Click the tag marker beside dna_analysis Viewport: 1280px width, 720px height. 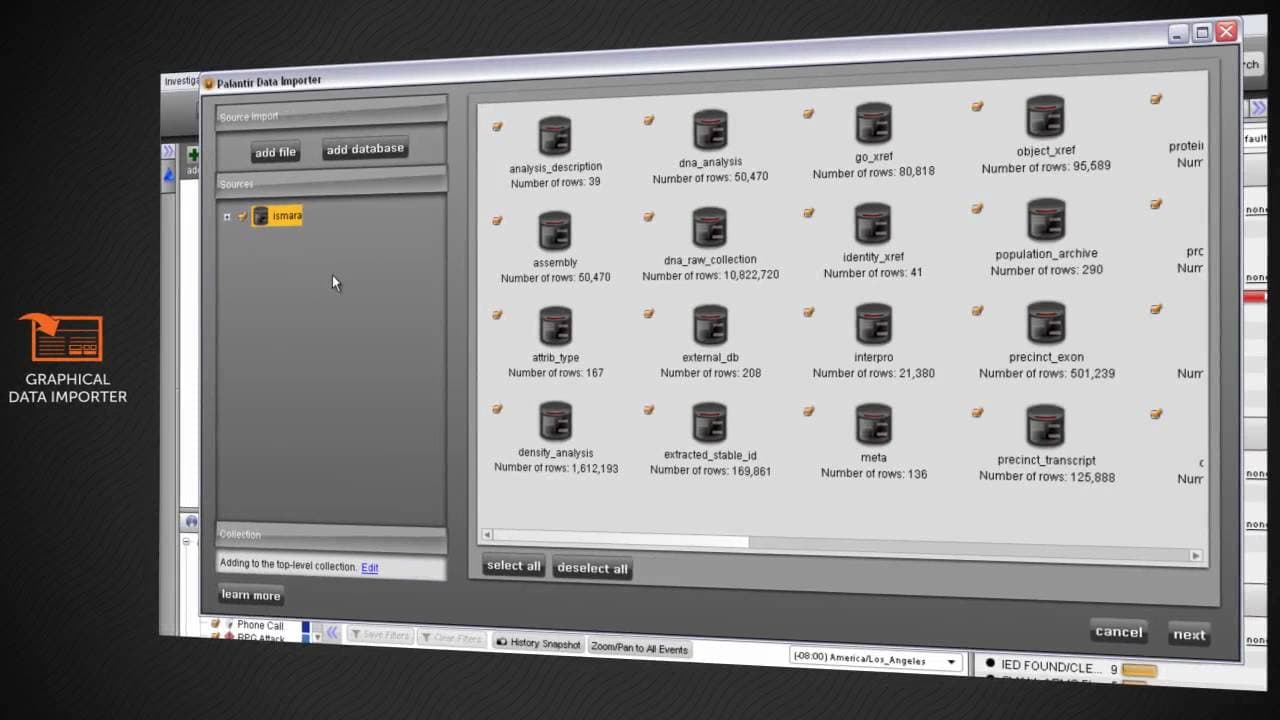tap(648, 120)
